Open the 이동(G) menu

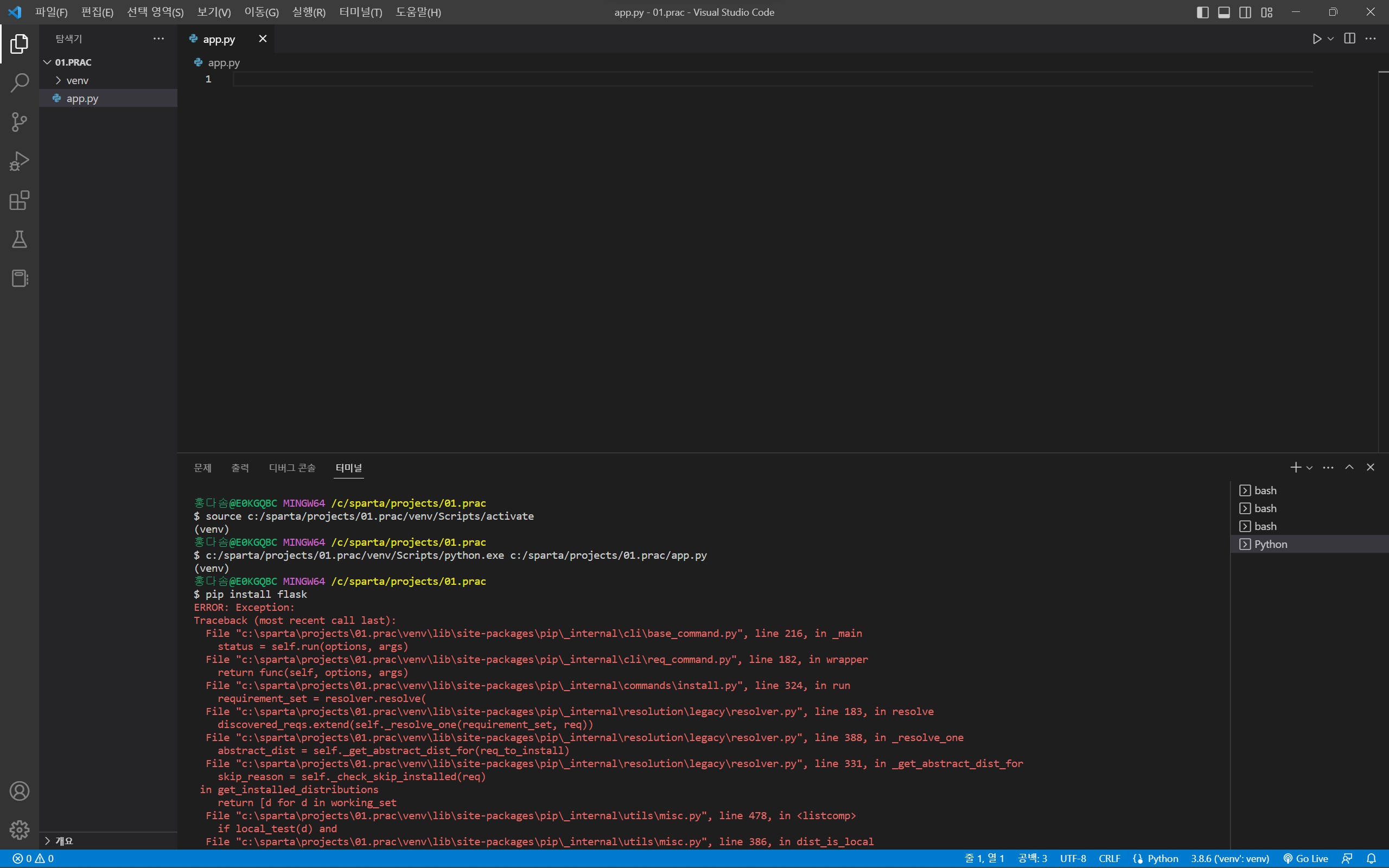262,12
